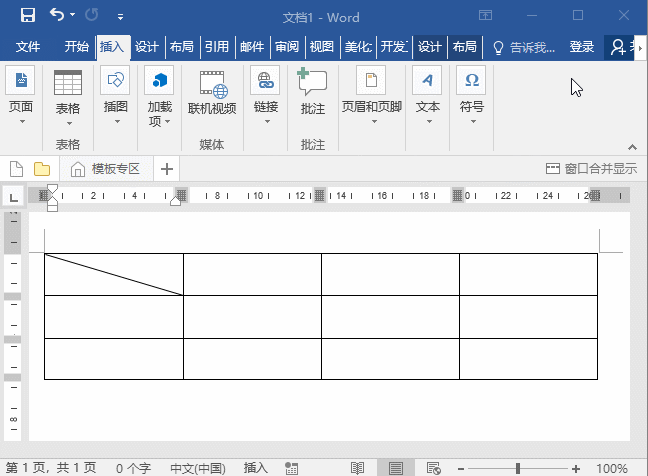Collapse the ribbon with the chevron

[632, 147]
